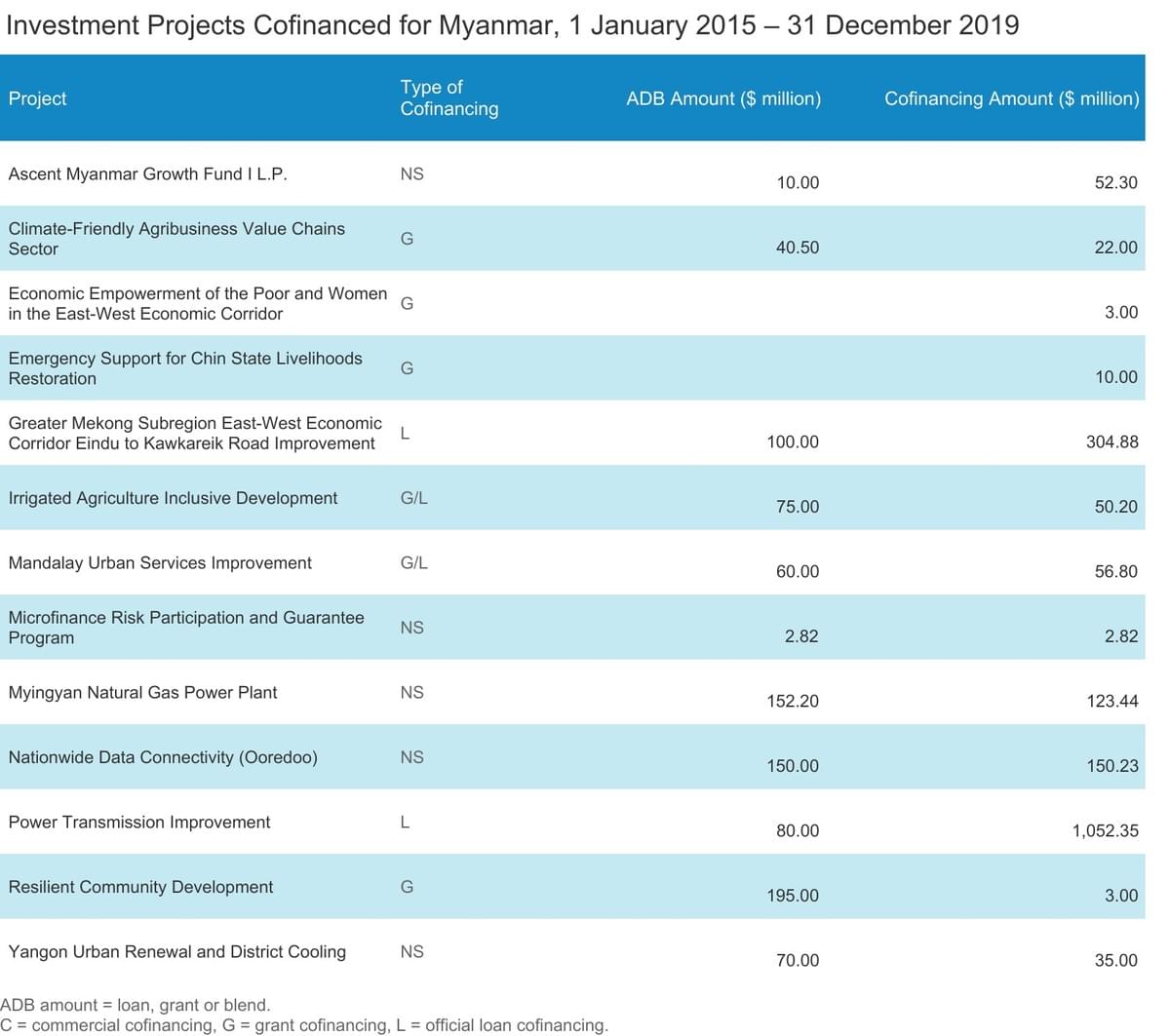This screenshot has height=1036, width=1170.
Task: Select Microfinance Risk Participation and Guarantee Program
Action: coord(186,627)
